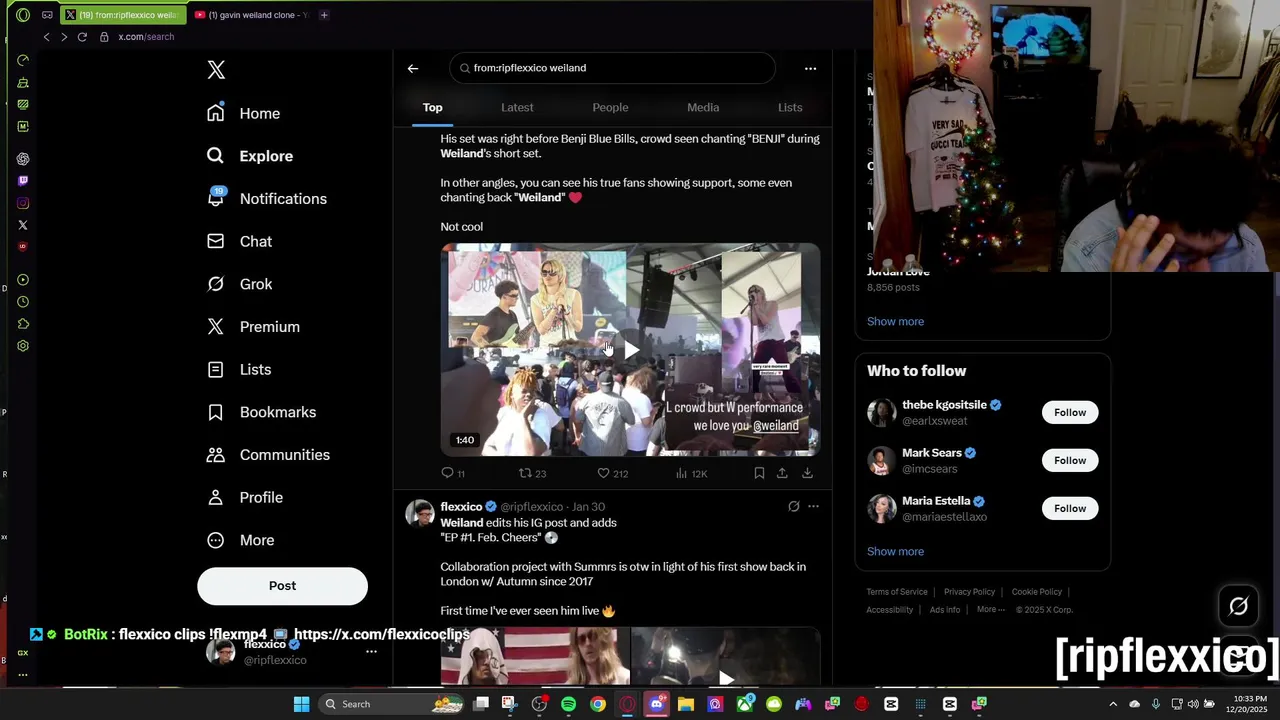
Task: Download the video from the post
Action: [807, 473]
